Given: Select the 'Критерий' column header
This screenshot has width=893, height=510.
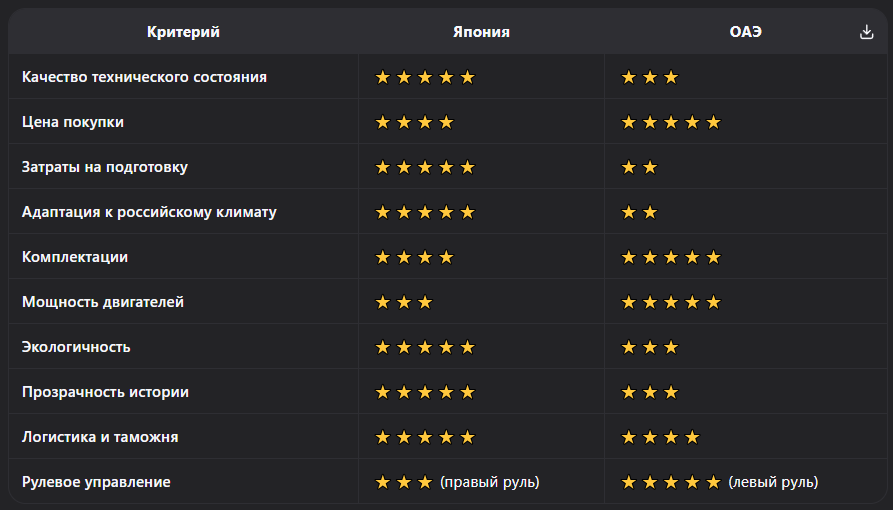Looking at the screenshot, I should 183,32.
